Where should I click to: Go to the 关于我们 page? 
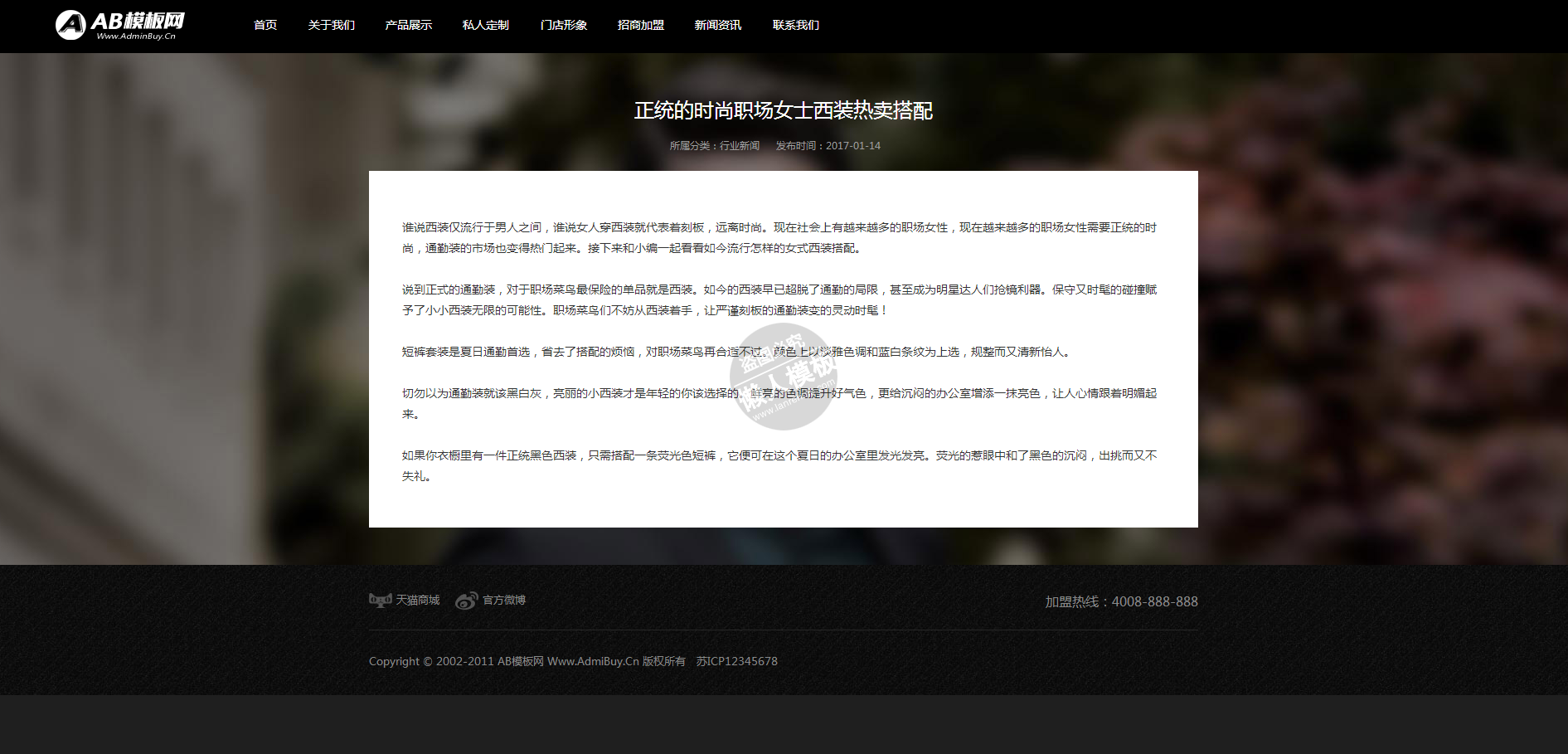click(331, 25)
